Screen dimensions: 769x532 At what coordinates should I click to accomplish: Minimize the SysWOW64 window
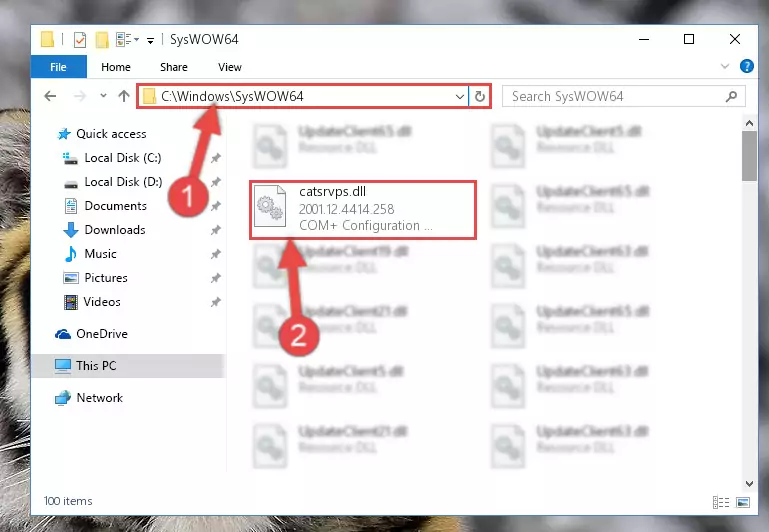[644, 39]
